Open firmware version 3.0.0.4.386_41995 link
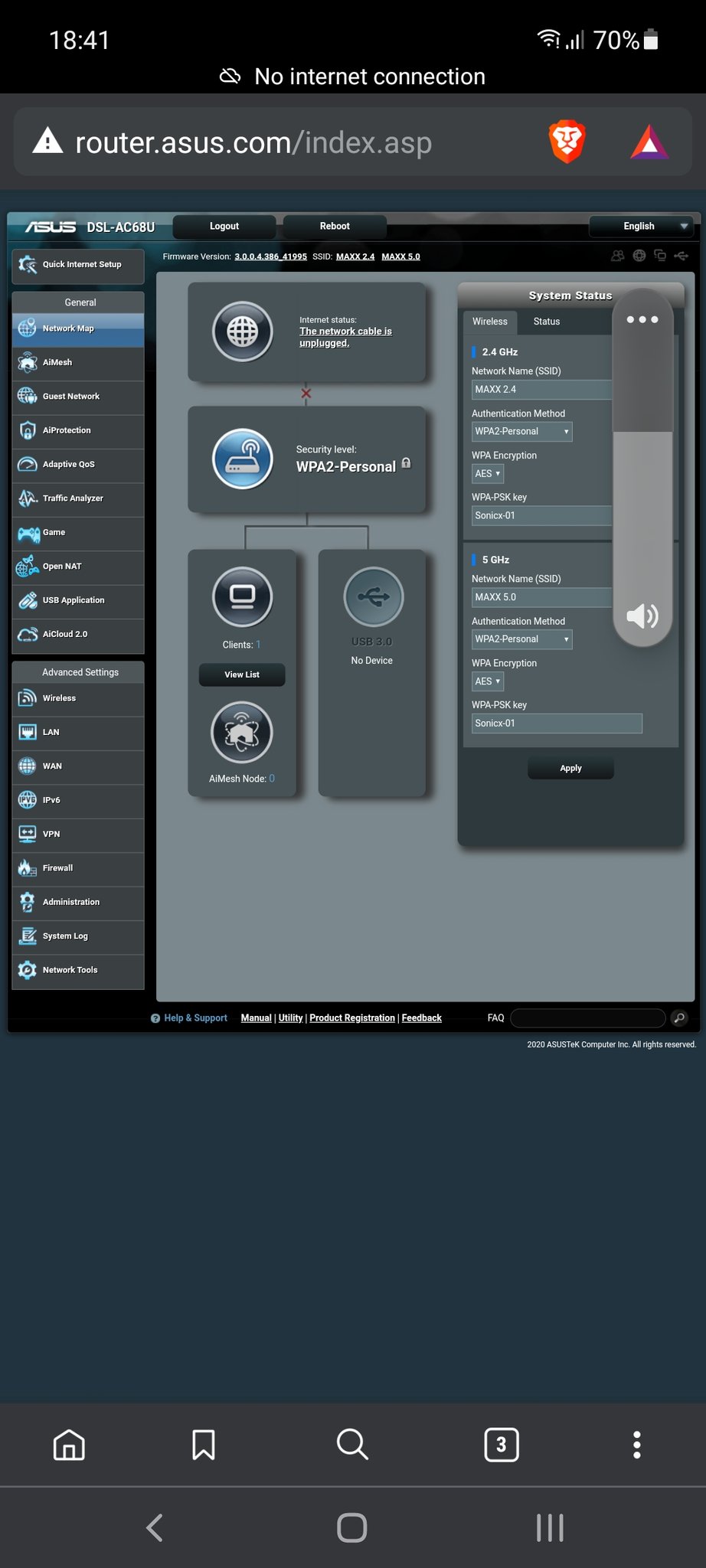The image size is (706, 1568). click(270, 256)
